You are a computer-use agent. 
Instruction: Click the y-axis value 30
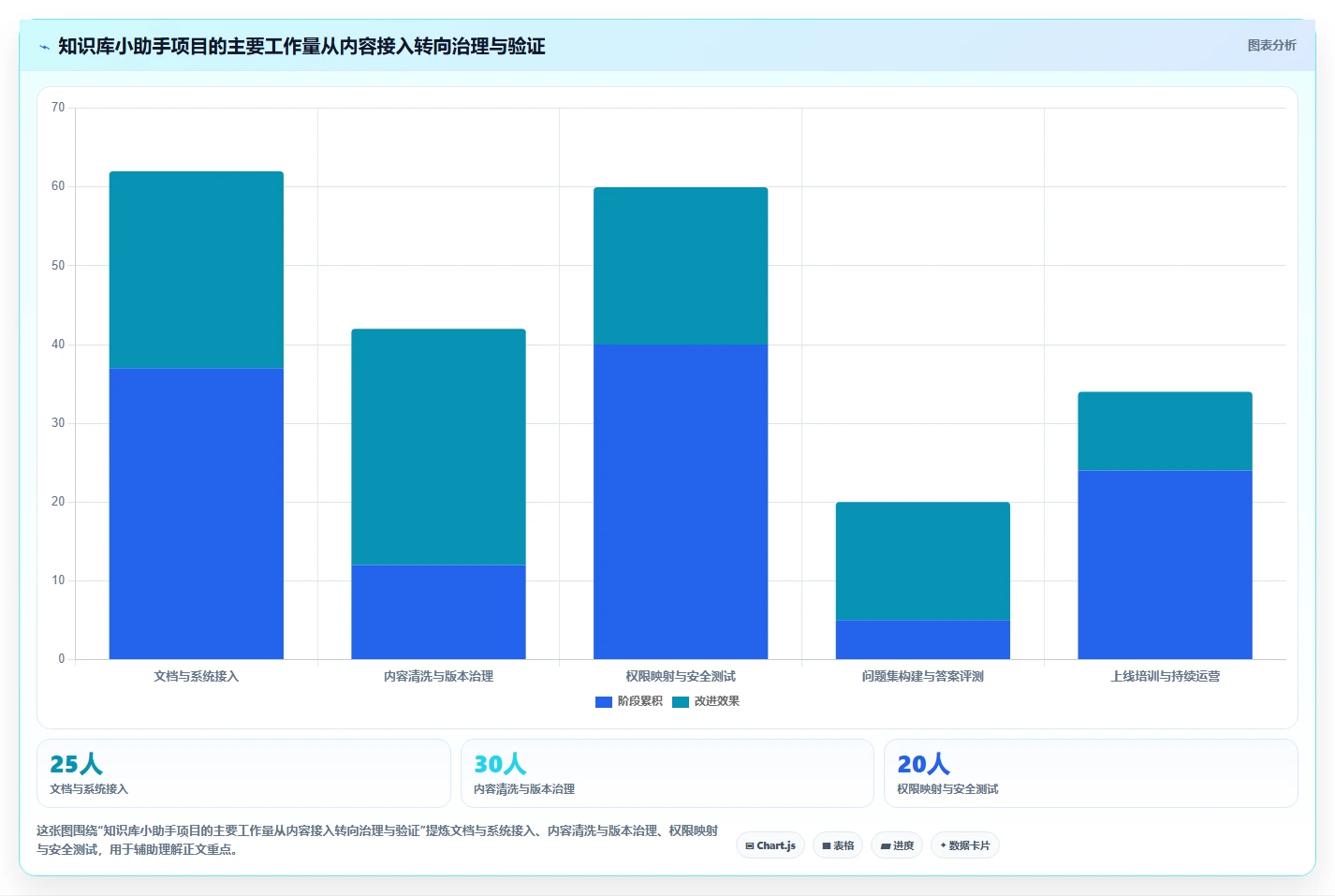[x=58, y=423]
